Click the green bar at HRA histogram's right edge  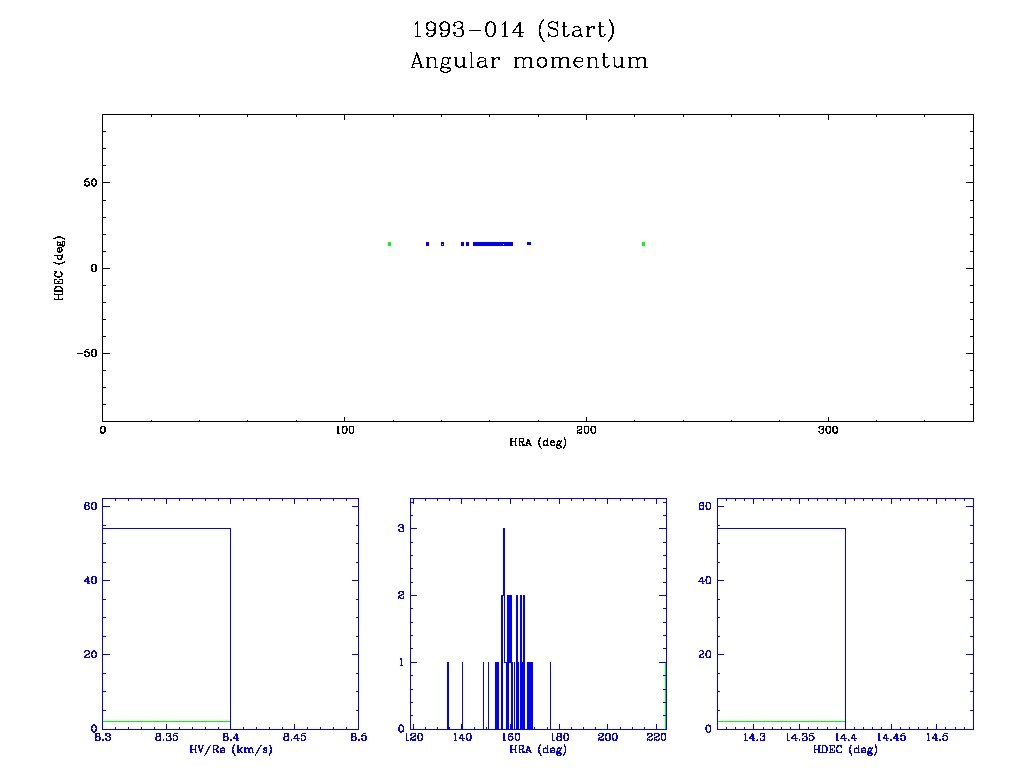pos(665,696)
